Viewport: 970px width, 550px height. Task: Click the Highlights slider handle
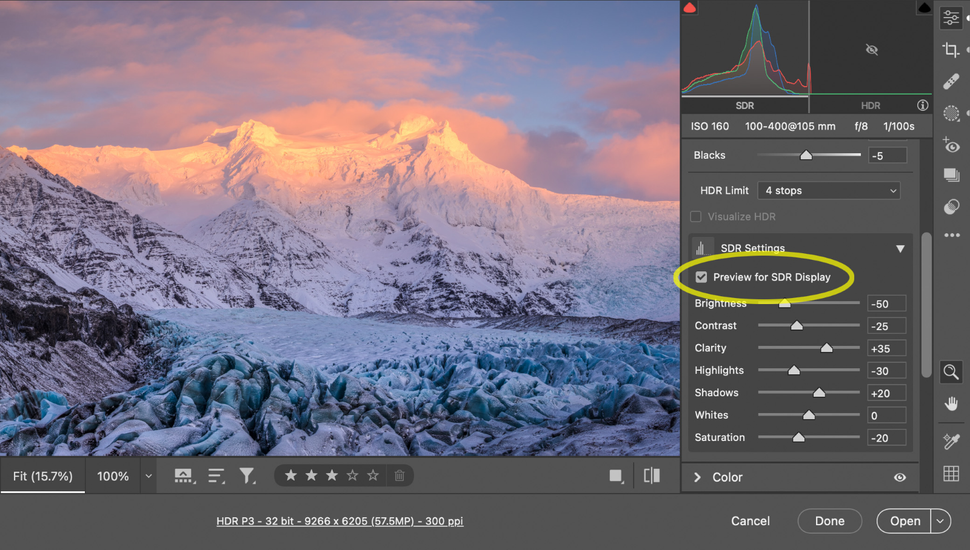click(794, 370)
